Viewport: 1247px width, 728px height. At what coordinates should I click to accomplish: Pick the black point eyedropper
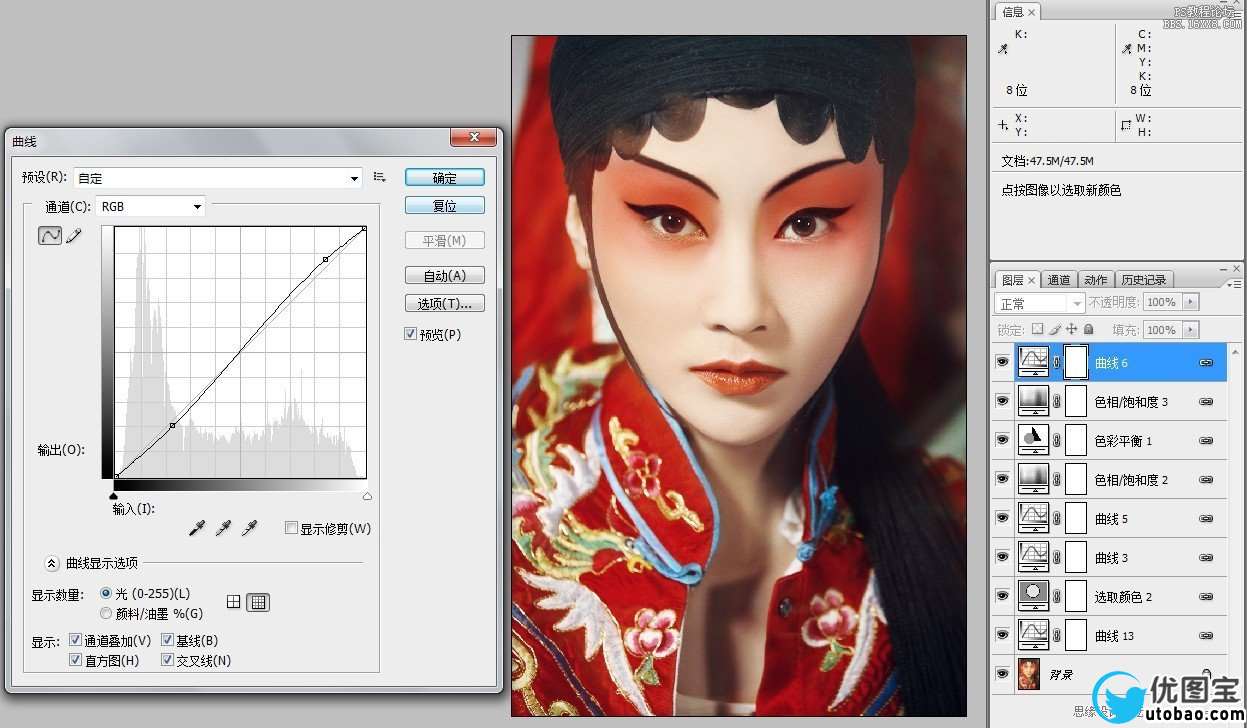[197, 527]
